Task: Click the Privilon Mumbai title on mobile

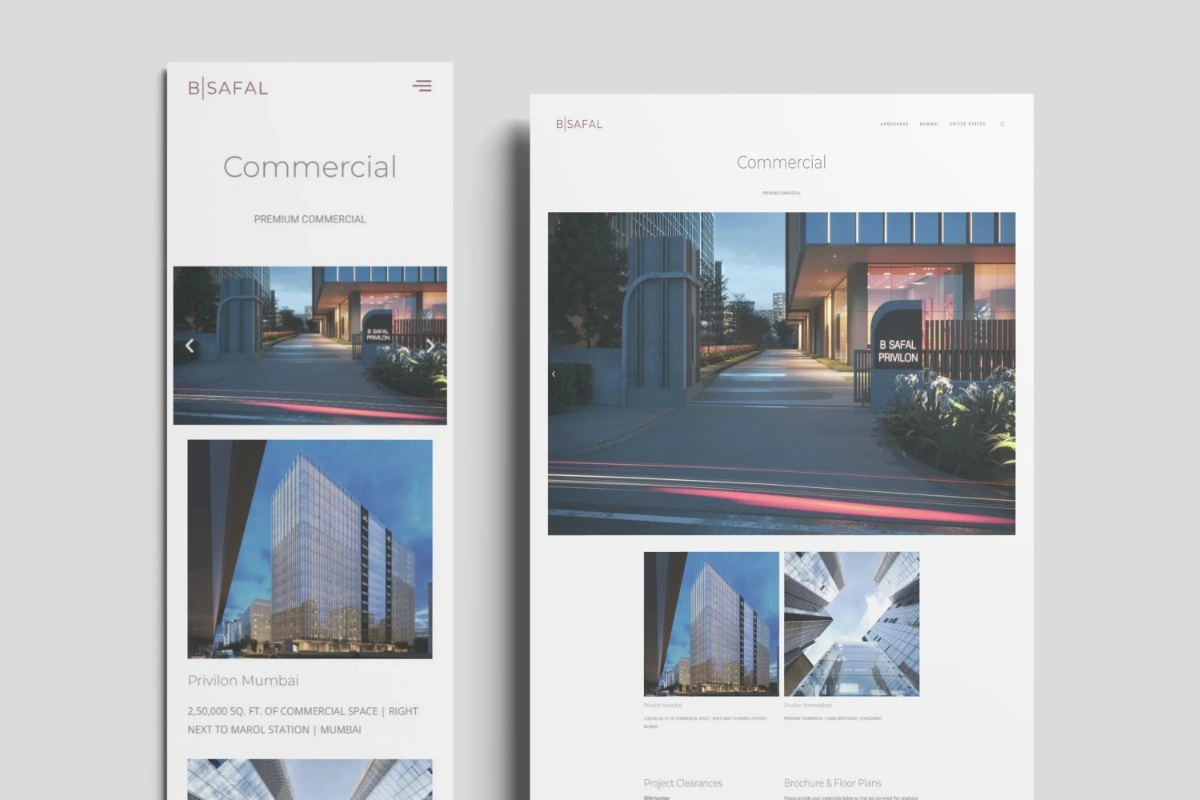Action: click(x=243, y=681)
